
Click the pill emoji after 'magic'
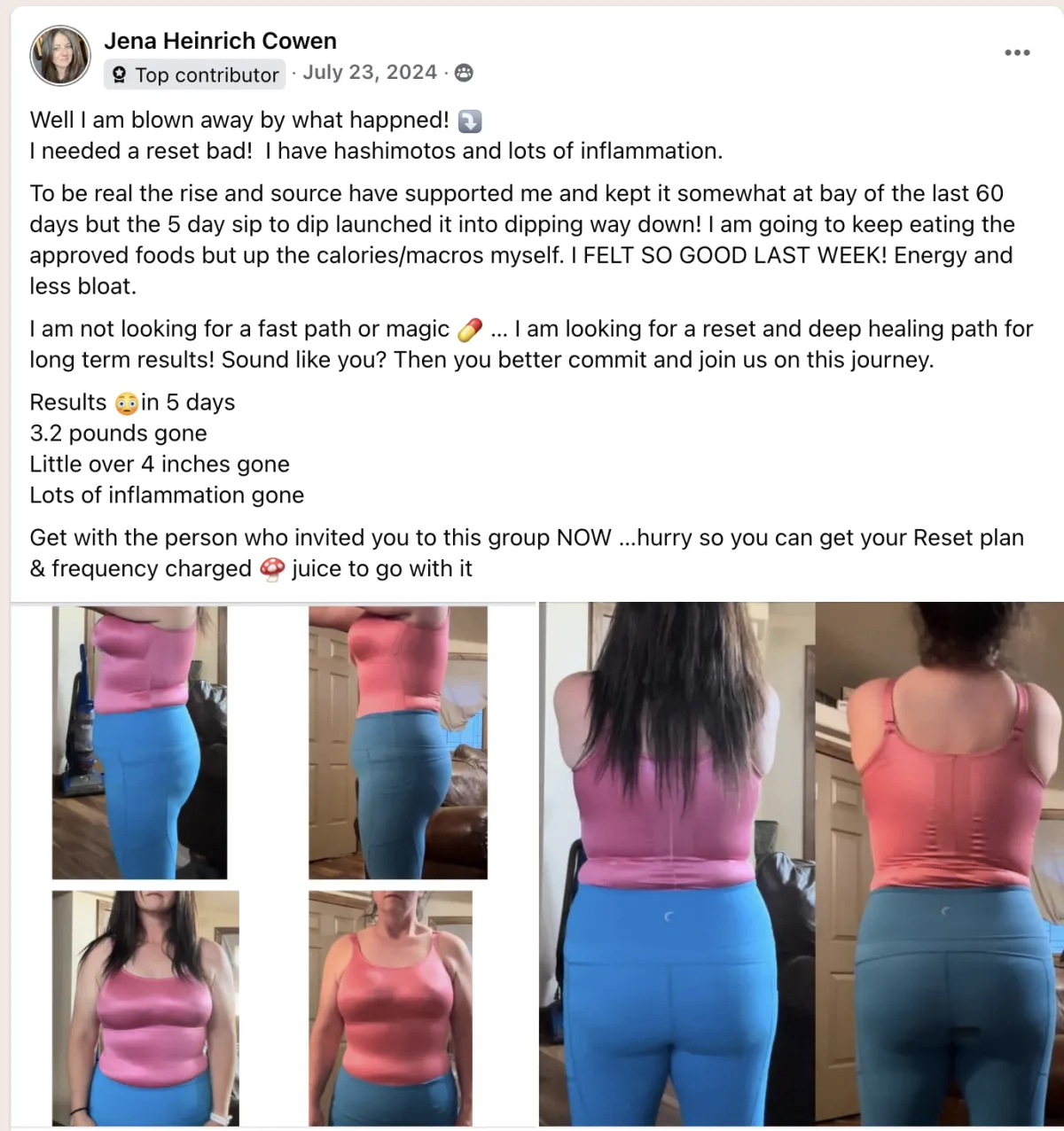pyautogui.click(x=470, y=330)
